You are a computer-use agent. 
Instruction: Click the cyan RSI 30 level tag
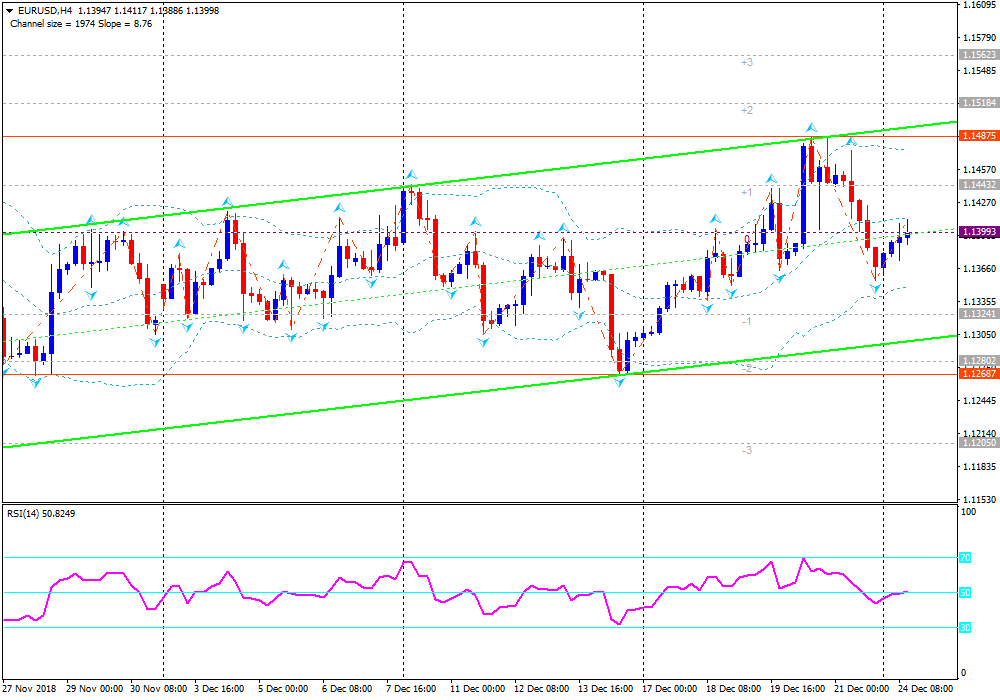[965, 628]
